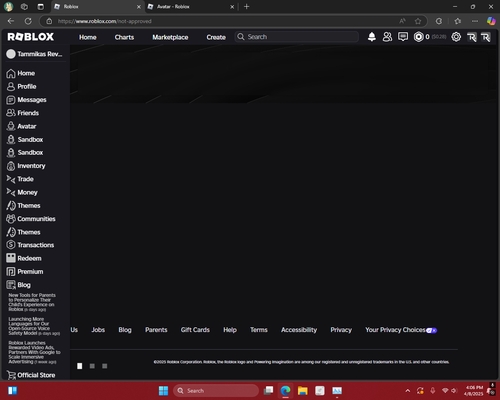
Task: Click the Profile person icon in sidebar
Action: tap(11, 87)
